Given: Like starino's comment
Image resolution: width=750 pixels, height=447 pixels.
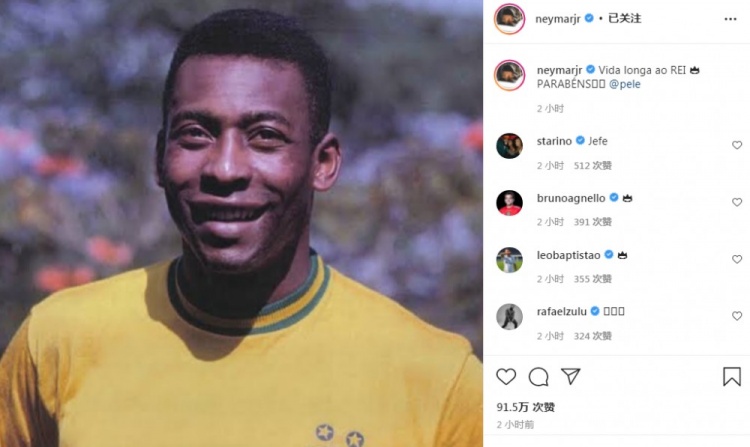Looking at the screenshot, I should point(737,145).
